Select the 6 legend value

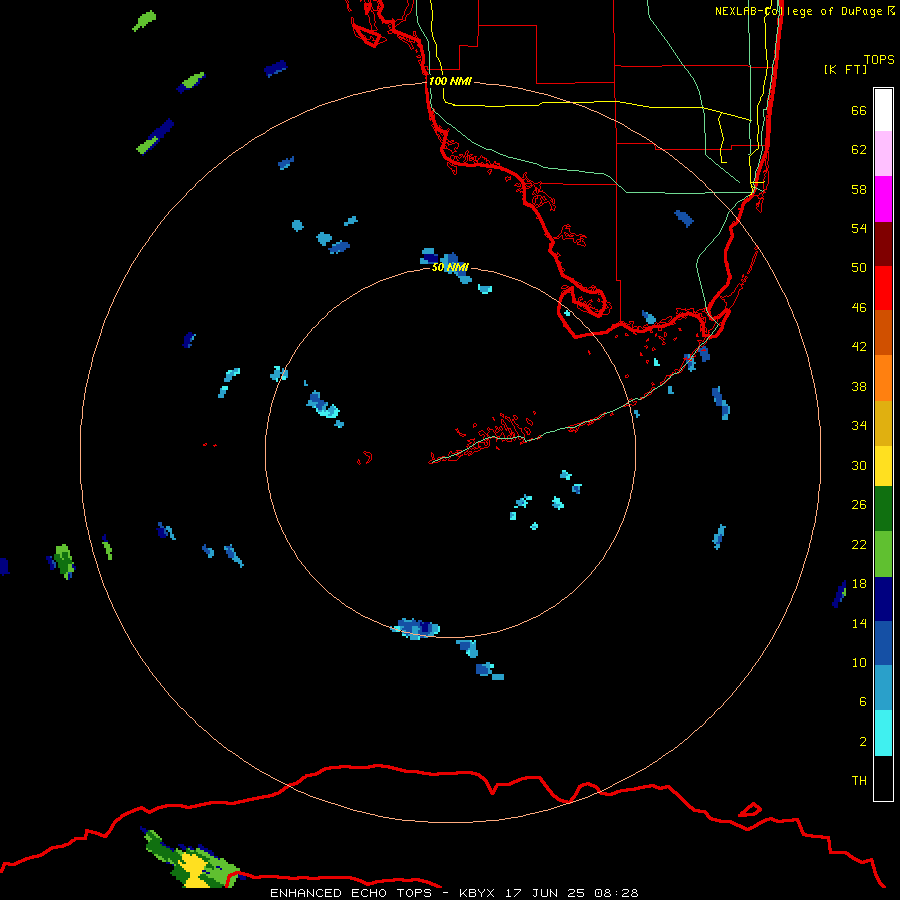(863, 701)
